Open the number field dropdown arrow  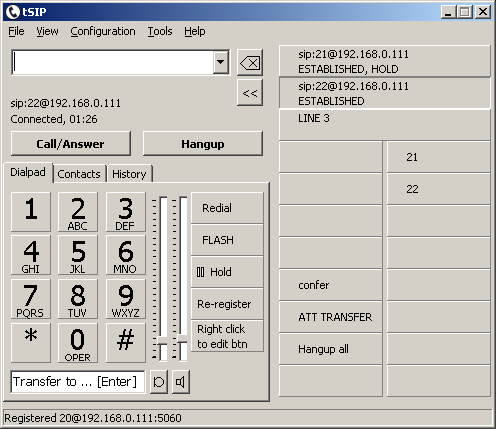pos(220,62)
